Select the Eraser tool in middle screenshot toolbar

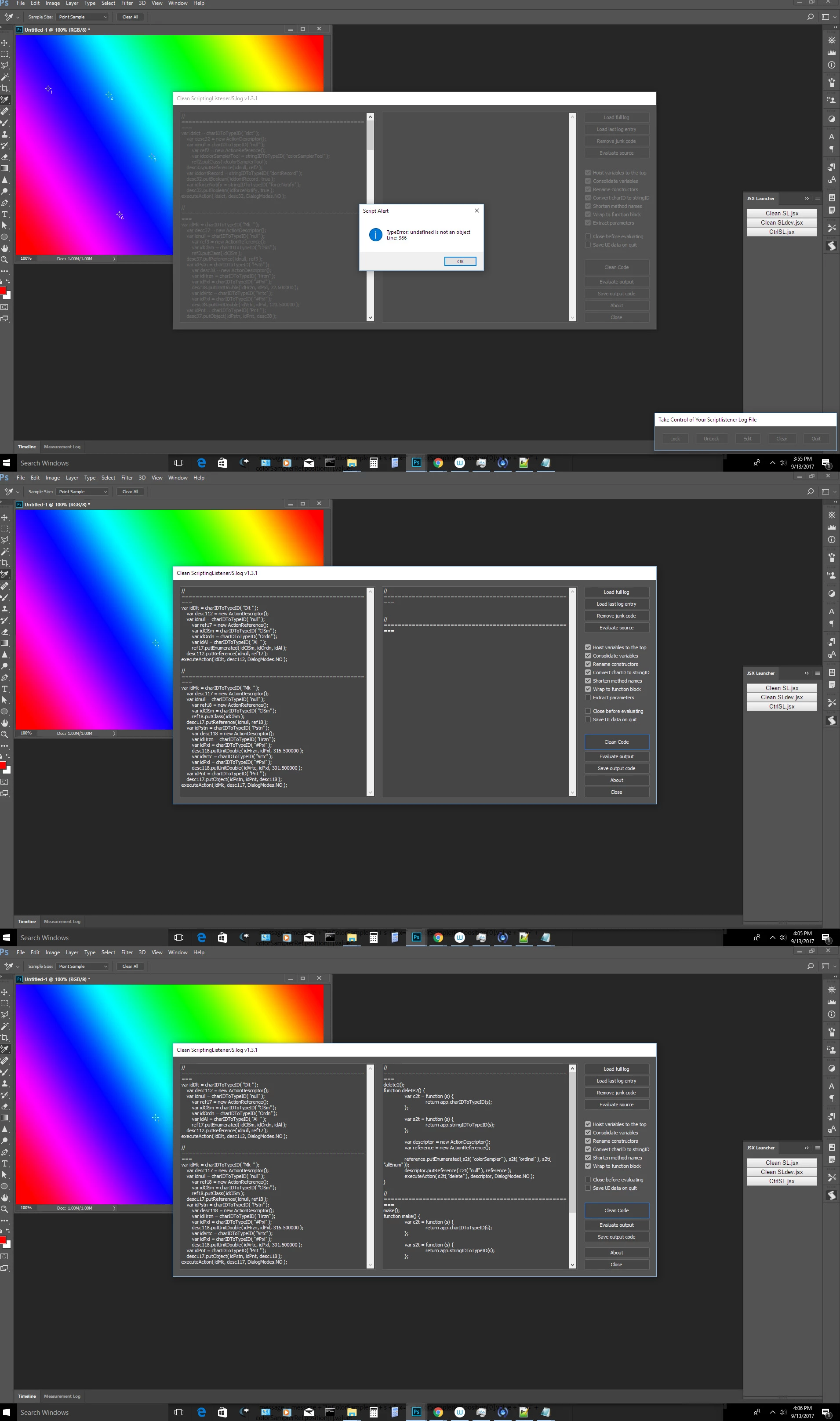click(4, 632)
